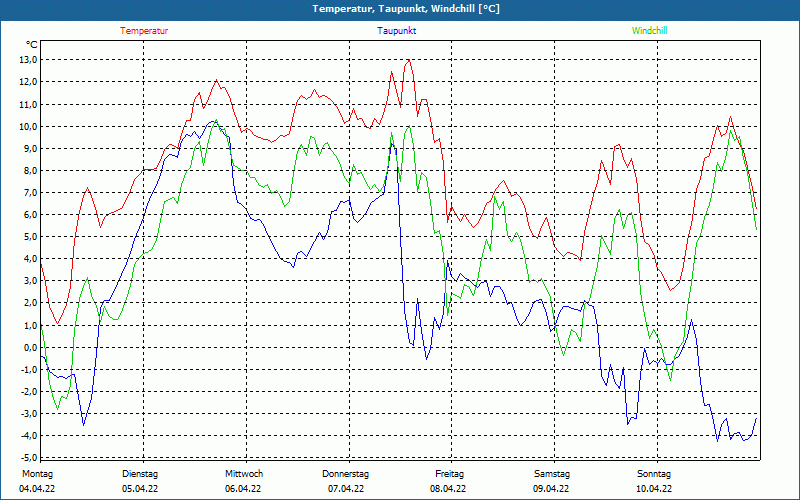Click the date 06.04.22

click(x=243, y=489)
